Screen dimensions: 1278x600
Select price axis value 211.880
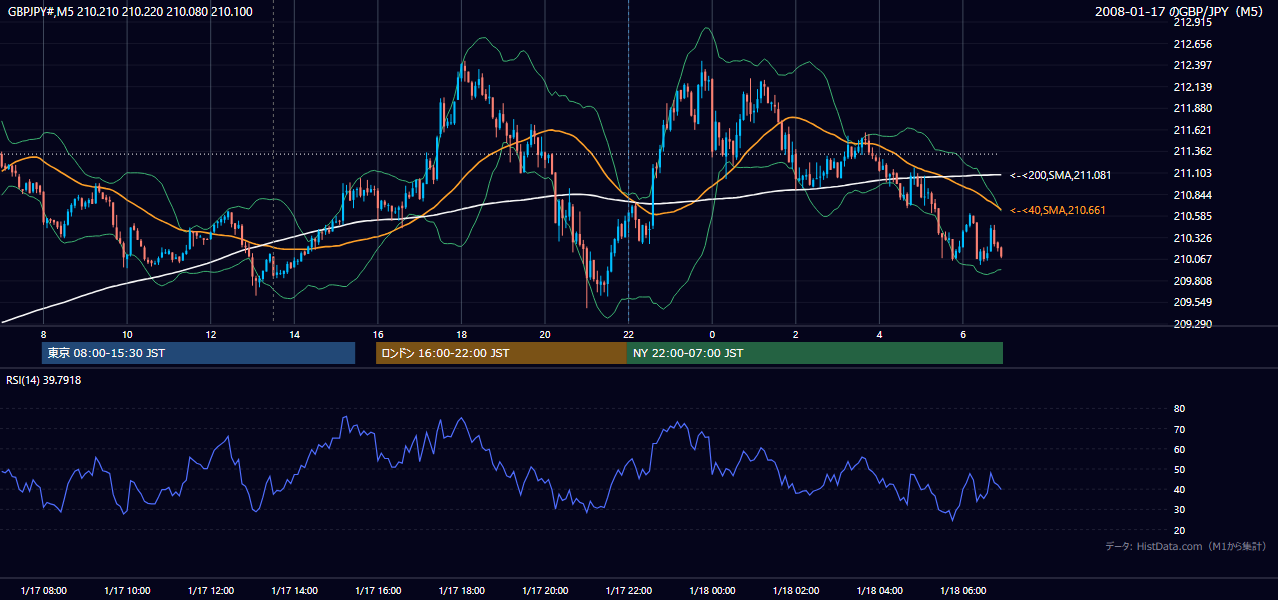(x=1193, y=108)
